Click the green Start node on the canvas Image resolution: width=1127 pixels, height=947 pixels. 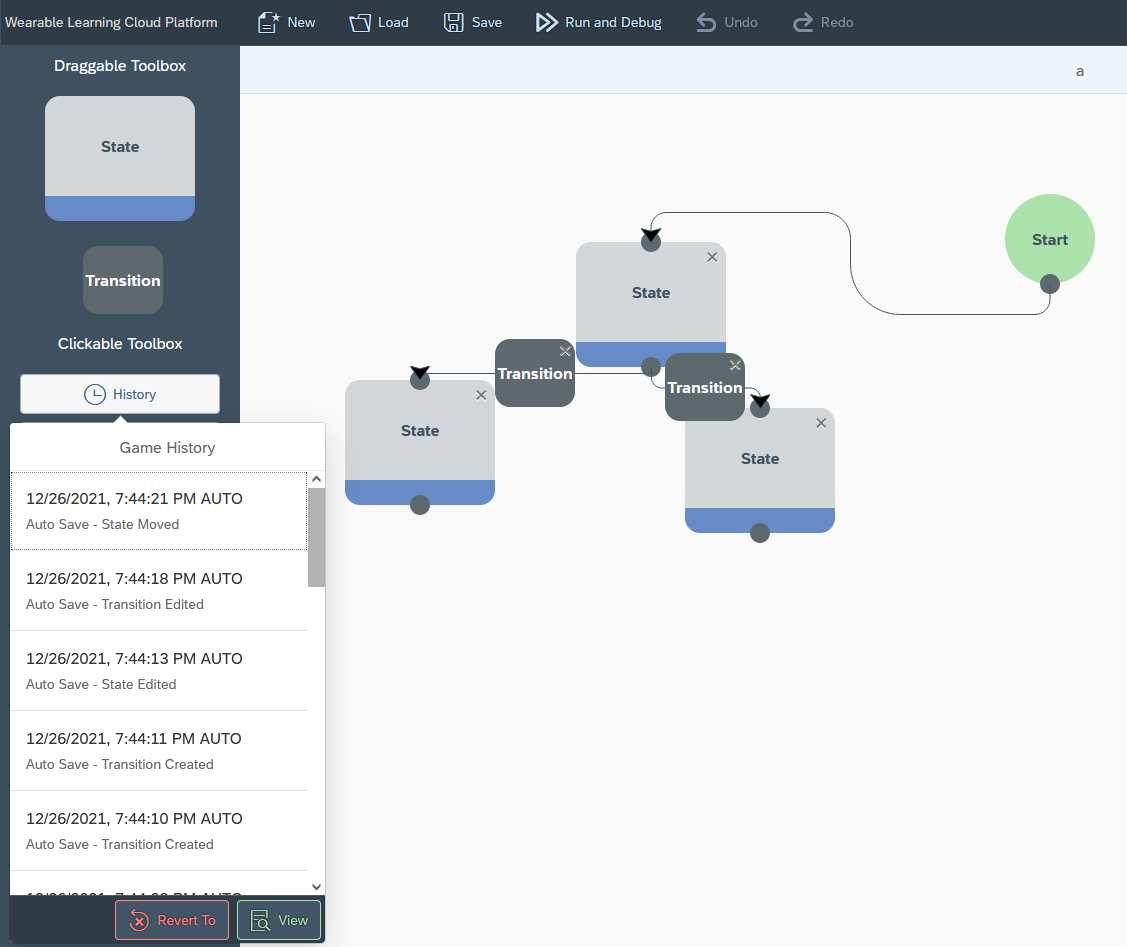(1050, 239)
